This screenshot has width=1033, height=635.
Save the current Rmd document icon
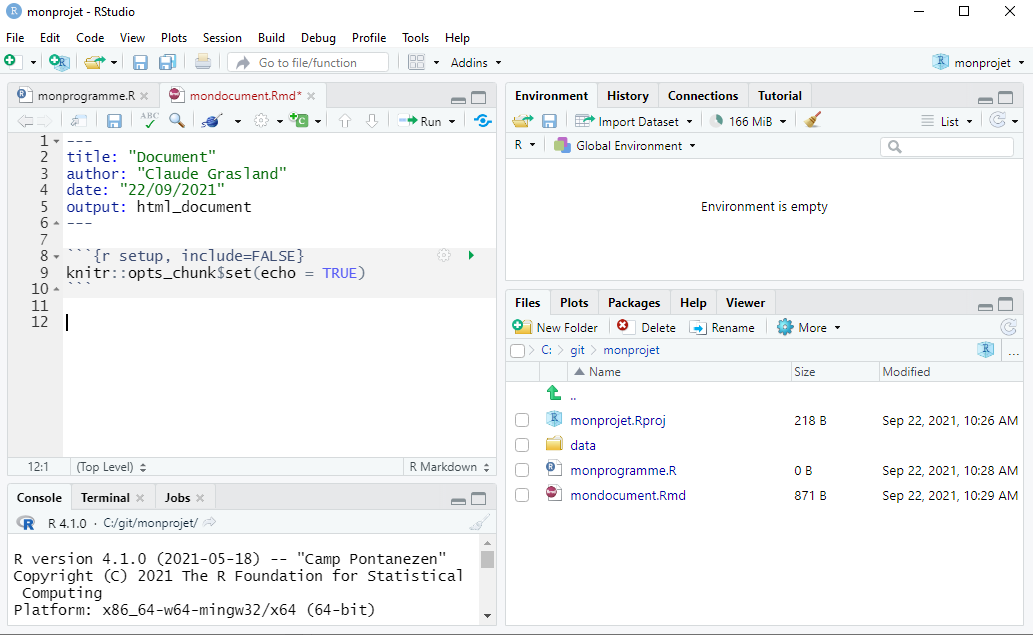pyautogui.click(x=114, y=121)
